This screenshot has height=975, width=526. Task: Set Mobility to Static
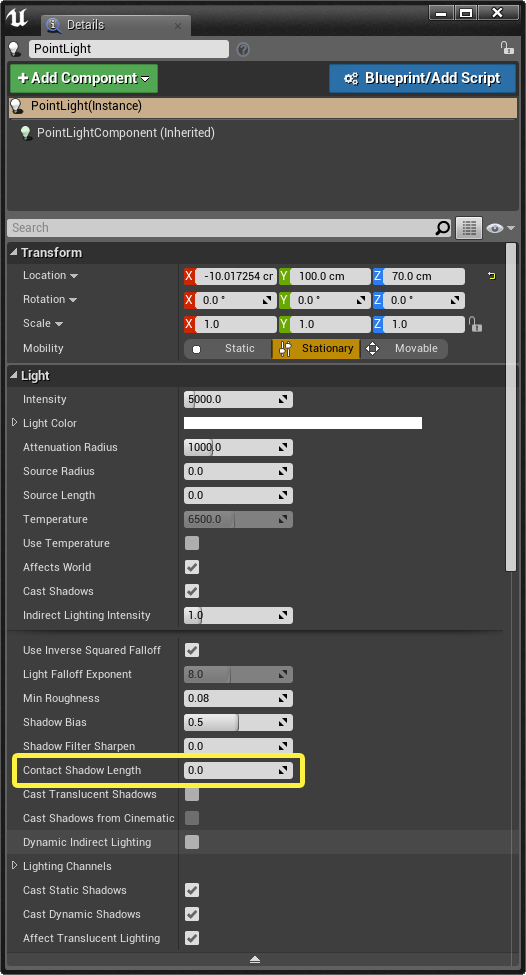pyautogui.click(x=228, y=349)
